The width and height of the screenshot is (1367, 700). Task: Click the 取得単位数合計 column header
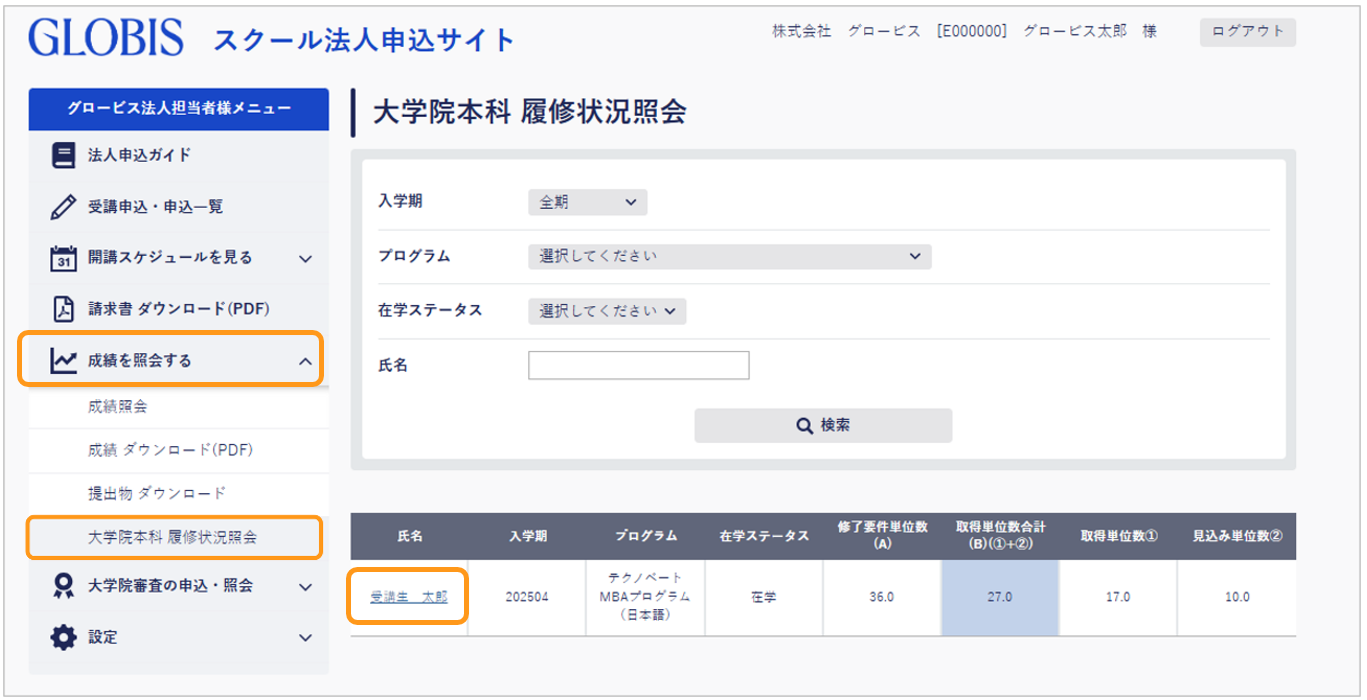pyautogui.click(x=1000, y=536)
